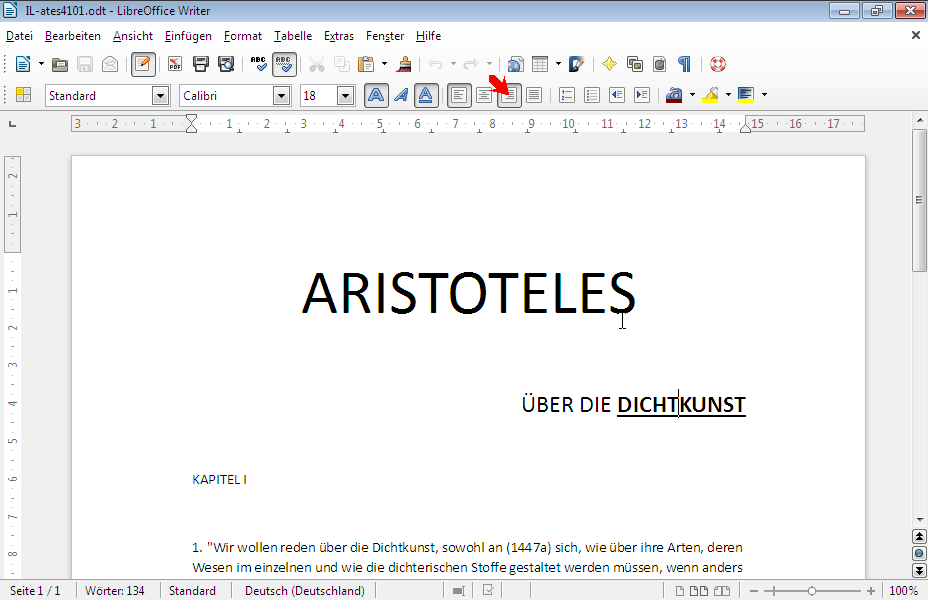Open the Navigator star icon
The image size is (928, 600).
[x=609, y=64]
